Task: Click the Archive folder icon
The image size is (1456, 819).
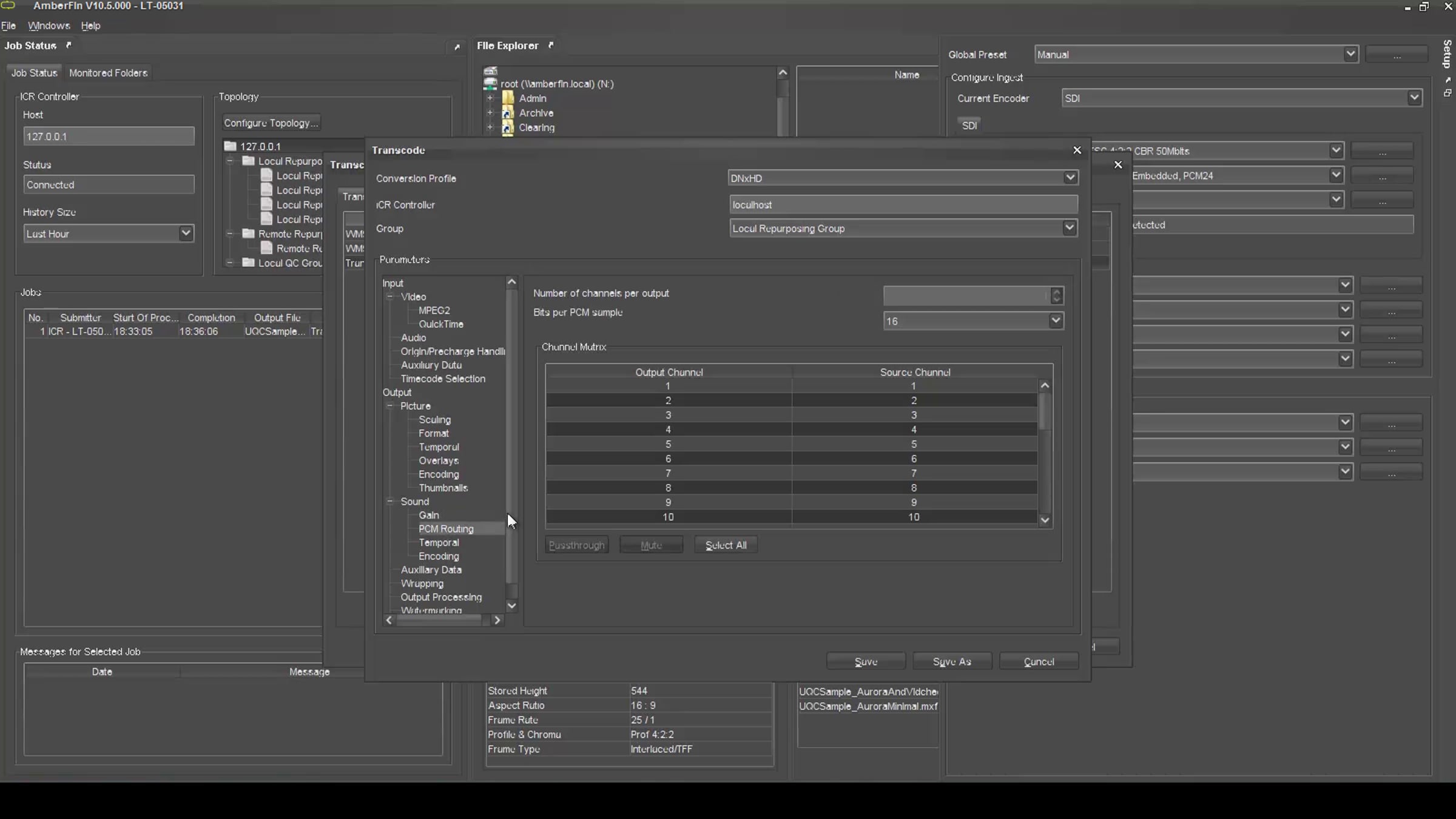Action: (x=508, y=113)
